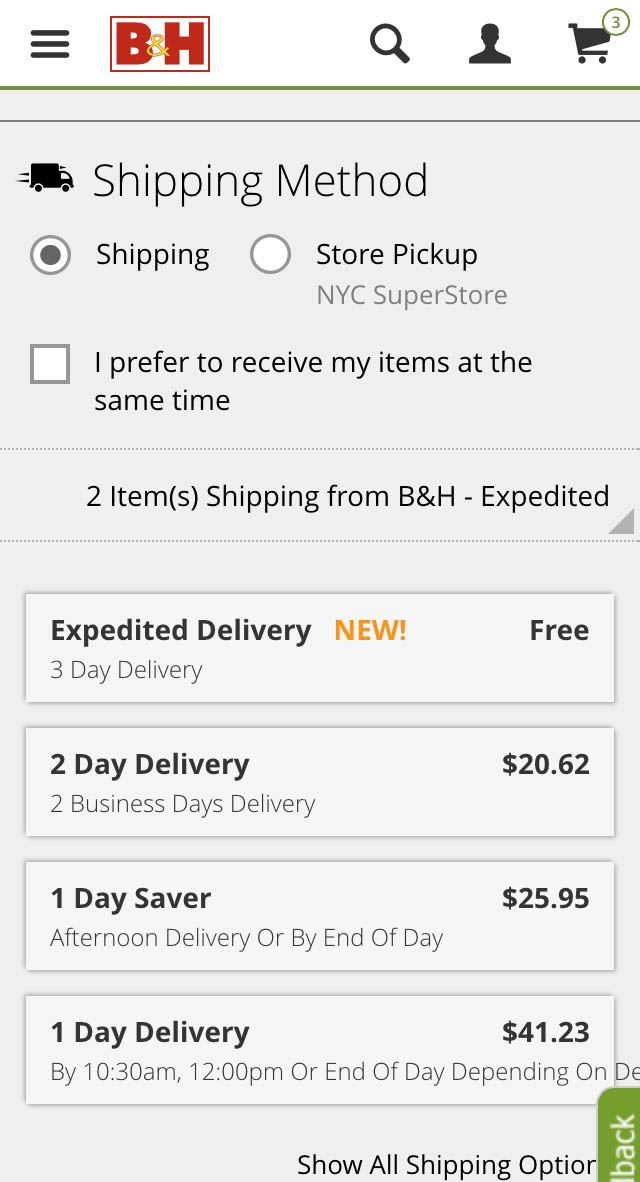The image size is (640, 1182).
Task: Open the shopping cart icon
Action: tap(590, 45)
